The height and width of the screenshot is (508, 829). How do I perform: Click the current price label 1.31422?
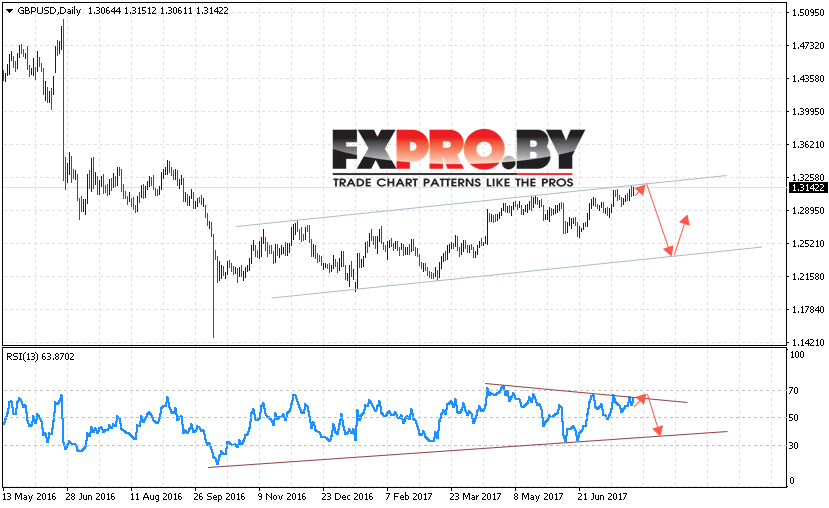808,188
